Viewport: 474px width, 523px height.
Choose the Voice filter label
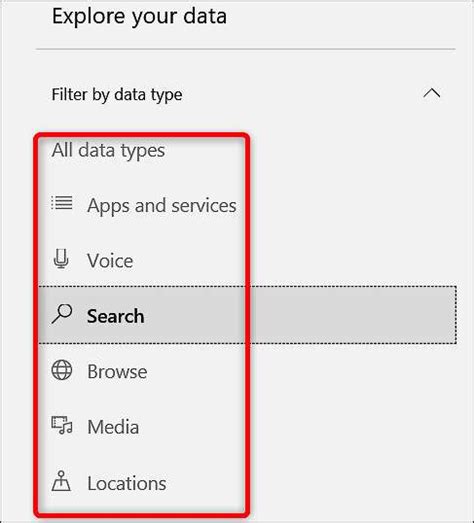coord(110,260)
